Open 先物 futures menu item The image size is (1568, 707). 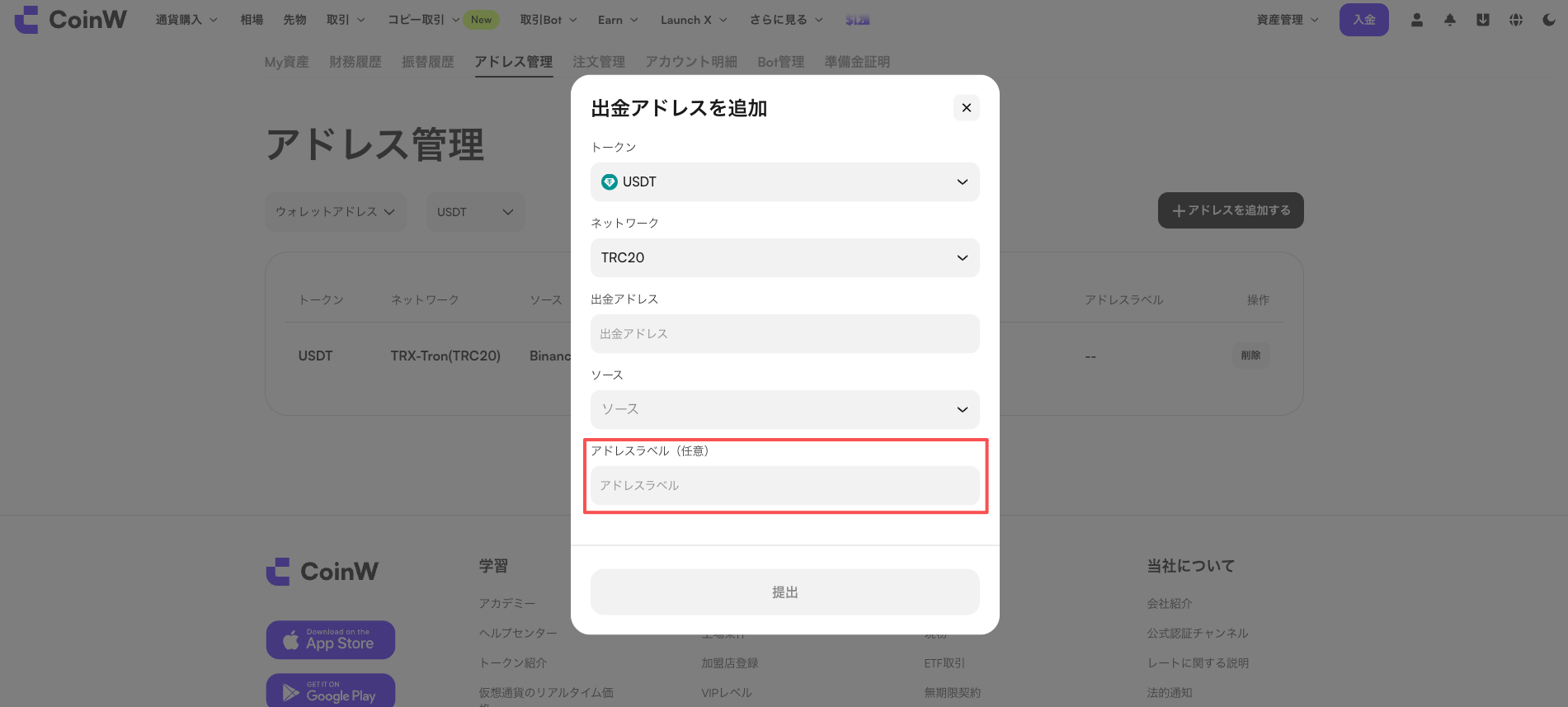click(x=294, y=20)
